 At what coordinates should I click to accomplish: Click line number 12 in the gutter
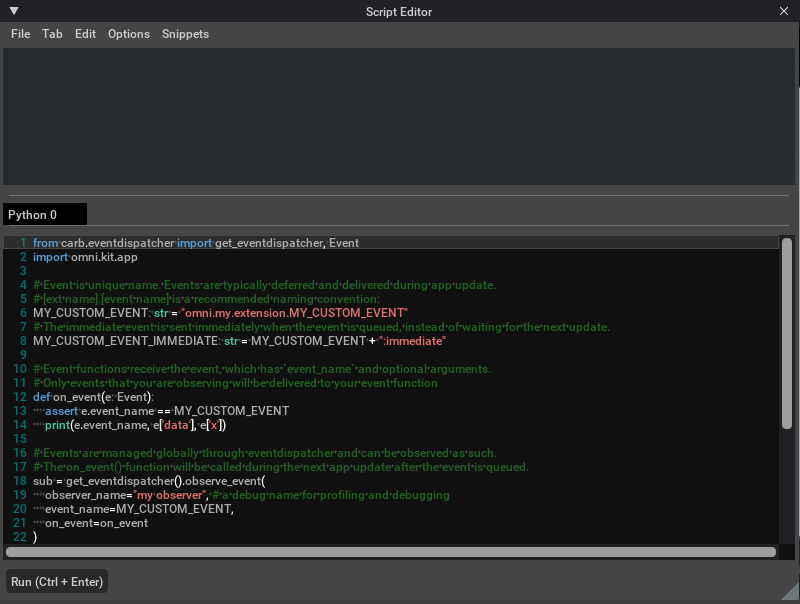[x=20, y=397]
